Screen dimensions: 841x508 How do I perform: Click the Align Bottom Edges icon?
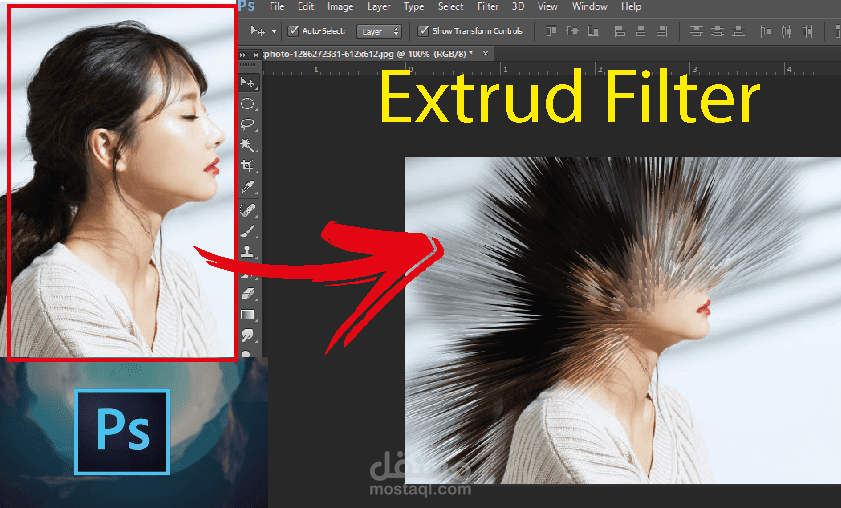[593, 31]
